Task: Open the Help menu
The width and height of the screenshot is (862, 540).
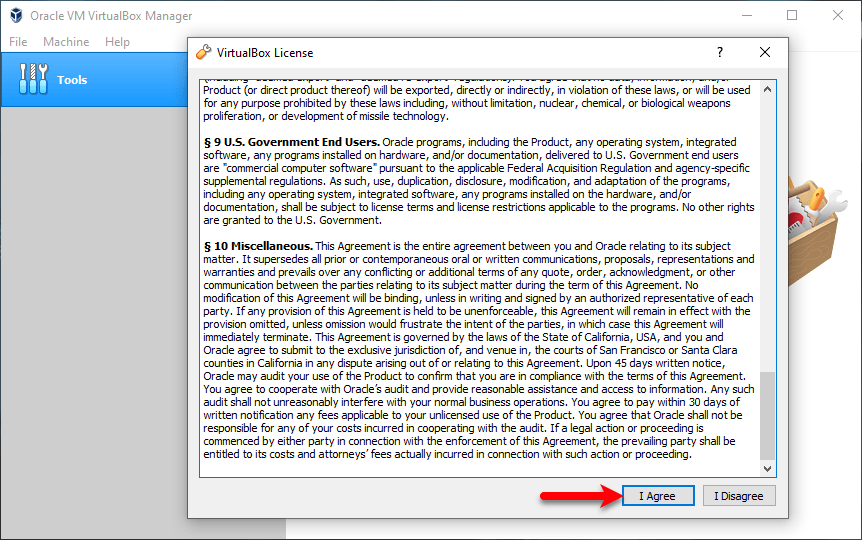Action: click(x=117, y=42)
